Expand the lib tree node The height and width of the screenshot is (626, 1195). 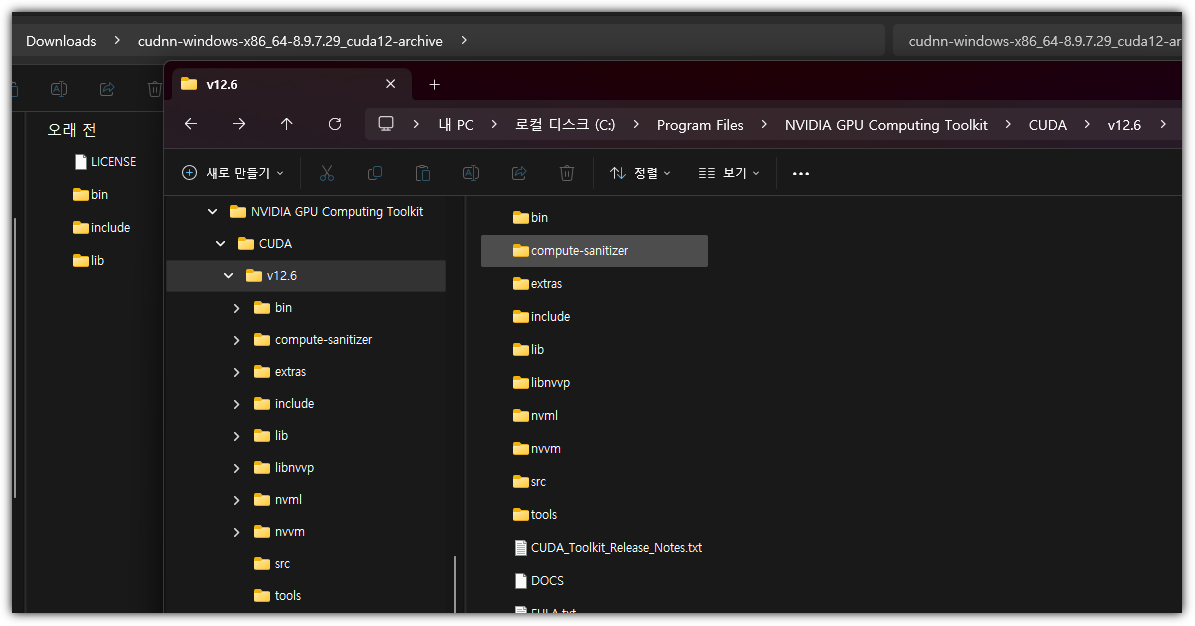point(236,436)
